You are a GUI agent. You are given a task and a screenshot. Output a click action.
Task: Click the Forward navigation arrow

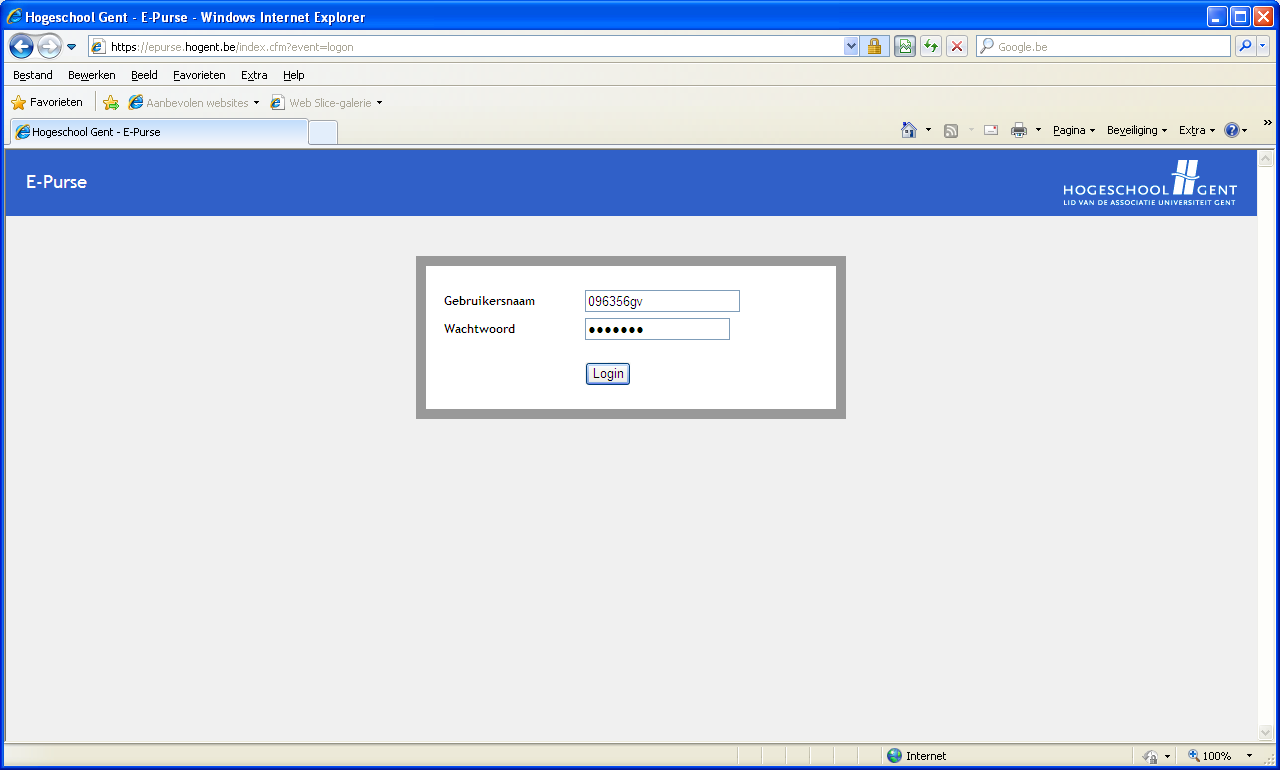[49, 46]
